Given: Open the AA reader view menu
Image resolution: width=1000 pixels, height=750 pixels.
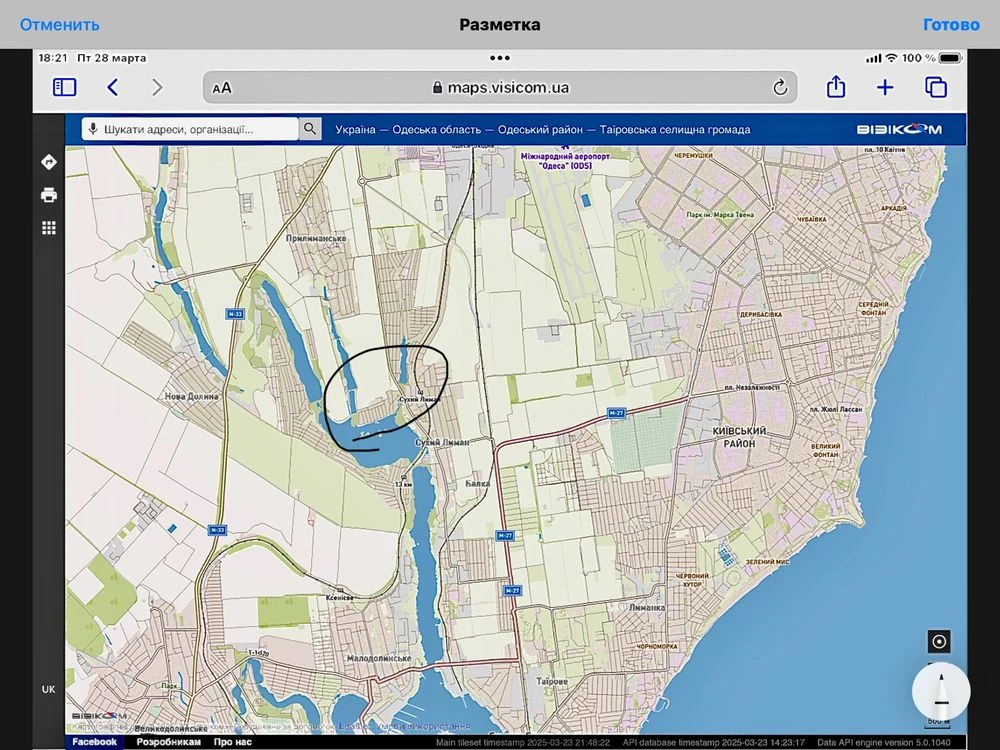Looking at the screenshot, I should click(222, 88).
